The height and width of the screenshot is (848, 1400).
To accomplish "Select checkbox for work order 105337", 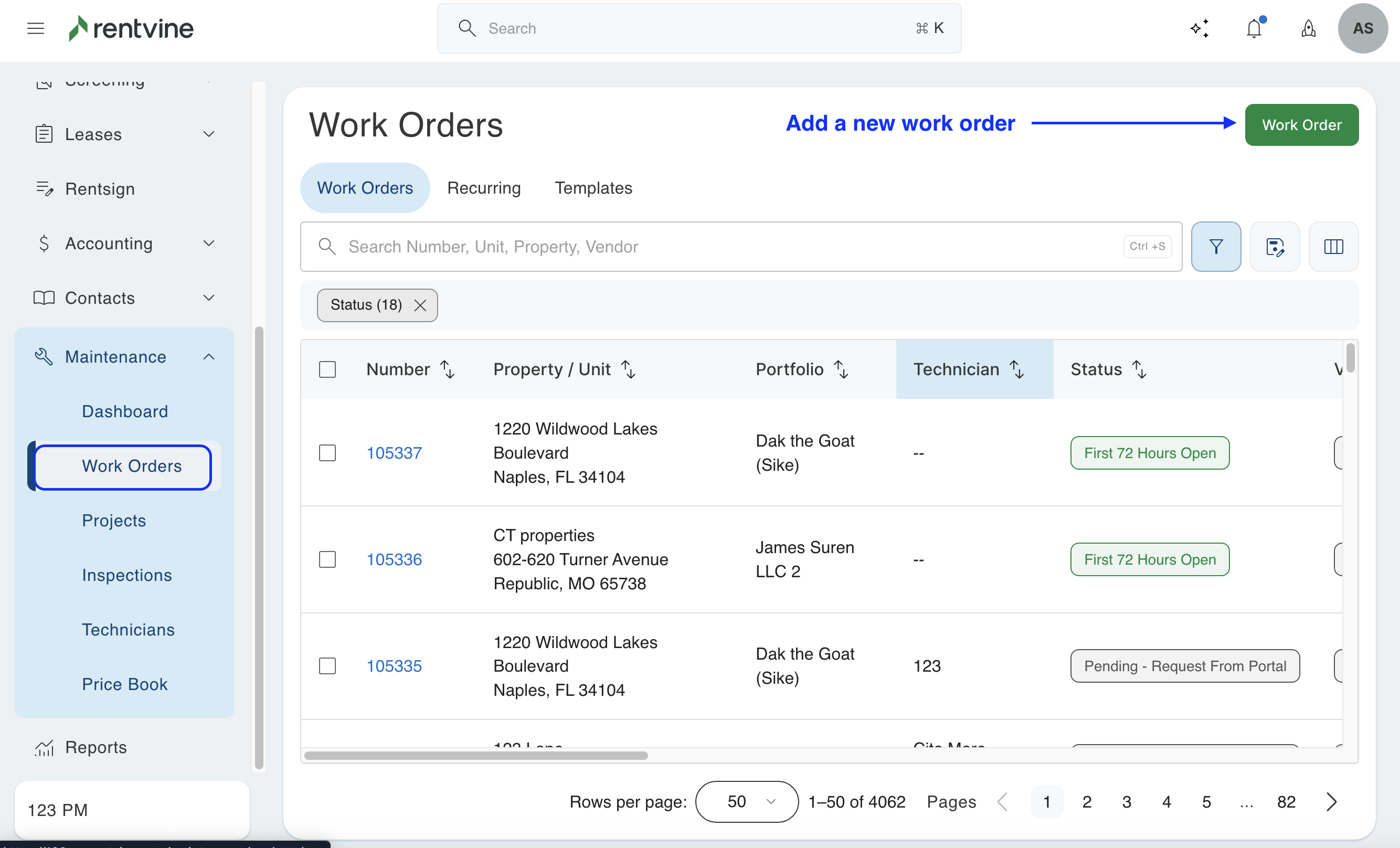I will coord(327,453).
